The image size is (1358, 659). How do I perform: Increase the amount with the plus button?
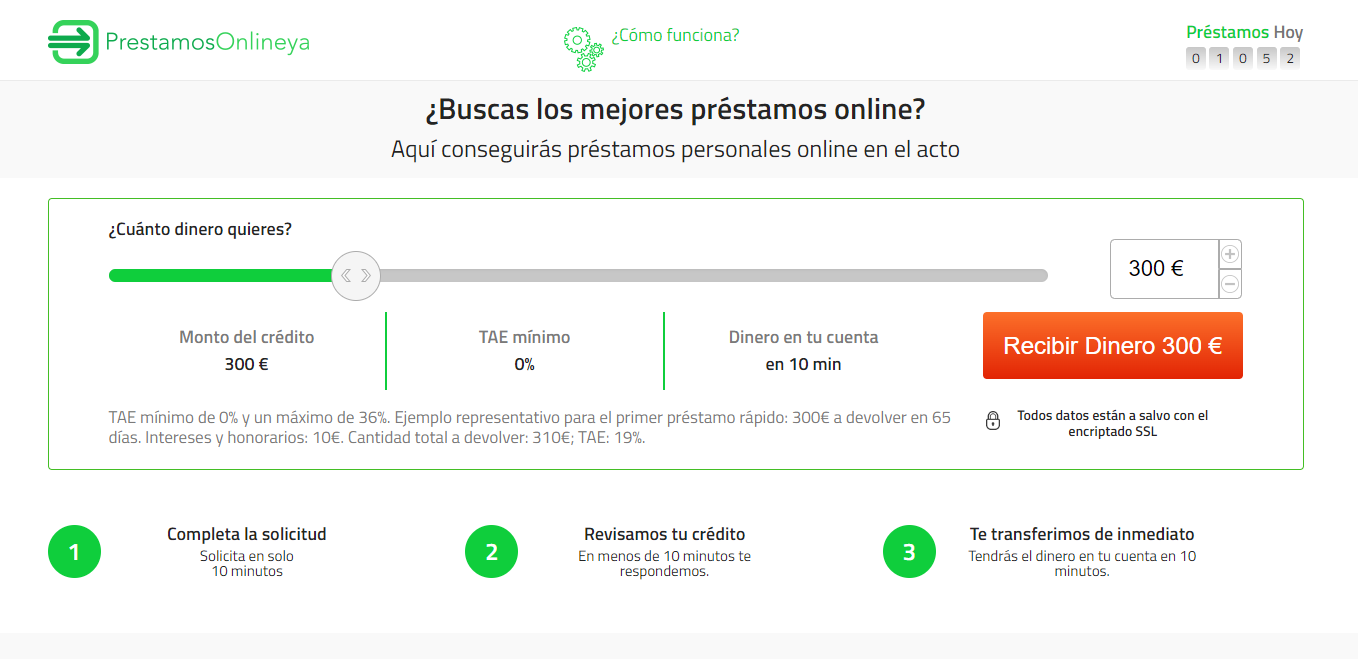click(1230, 254)
